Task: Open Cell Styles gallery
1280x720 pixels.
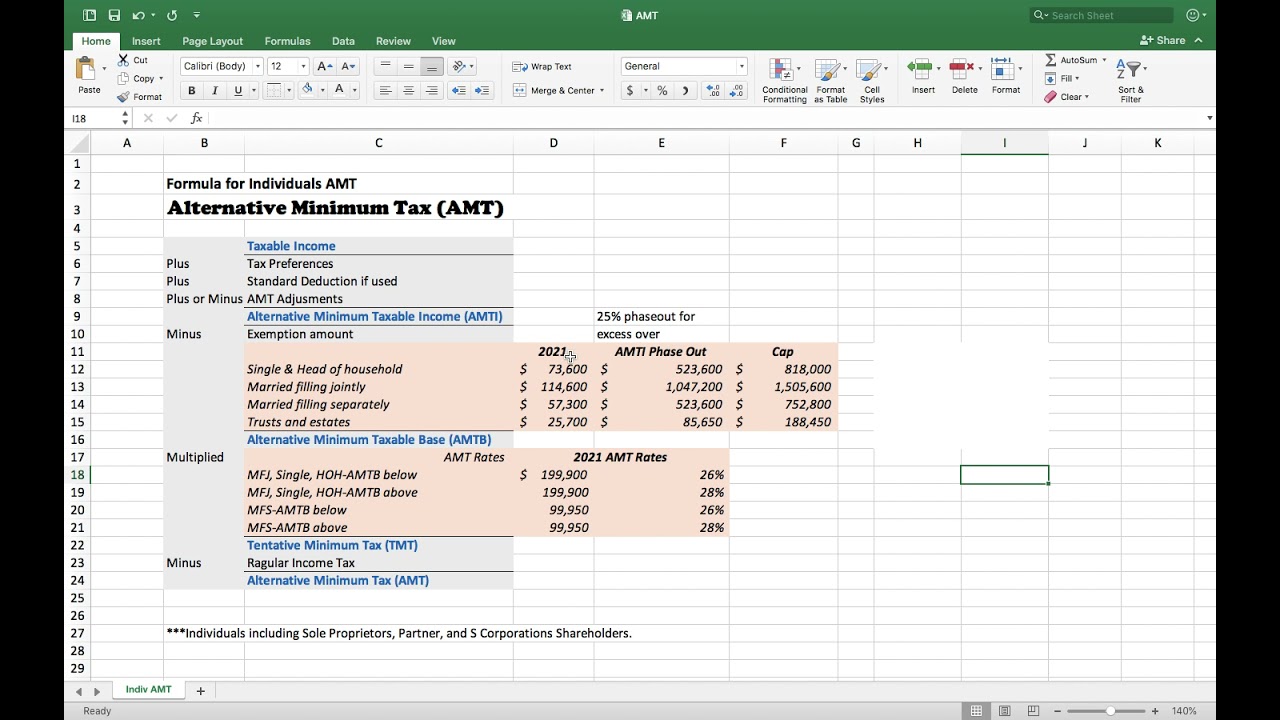Action: [872, 80]
